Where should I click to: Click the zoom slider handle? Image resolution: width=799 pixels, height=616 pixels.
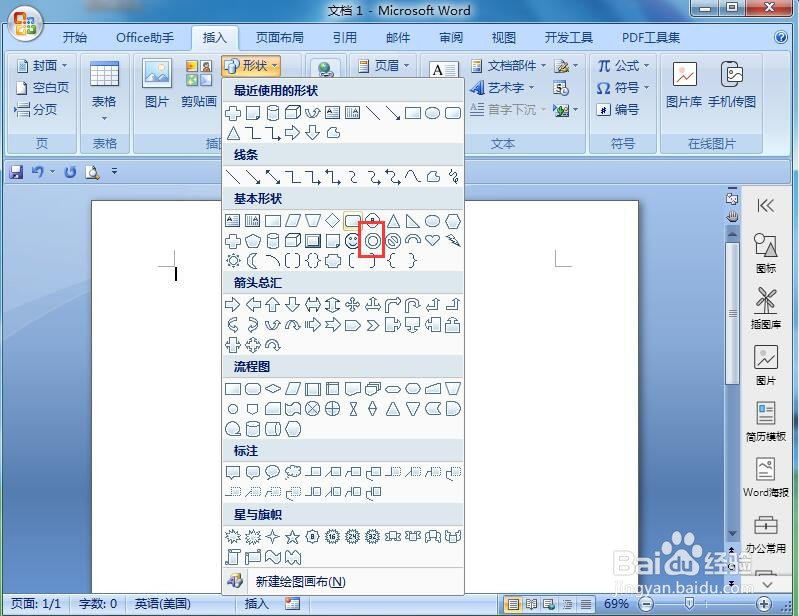click(x=689, y=604)
